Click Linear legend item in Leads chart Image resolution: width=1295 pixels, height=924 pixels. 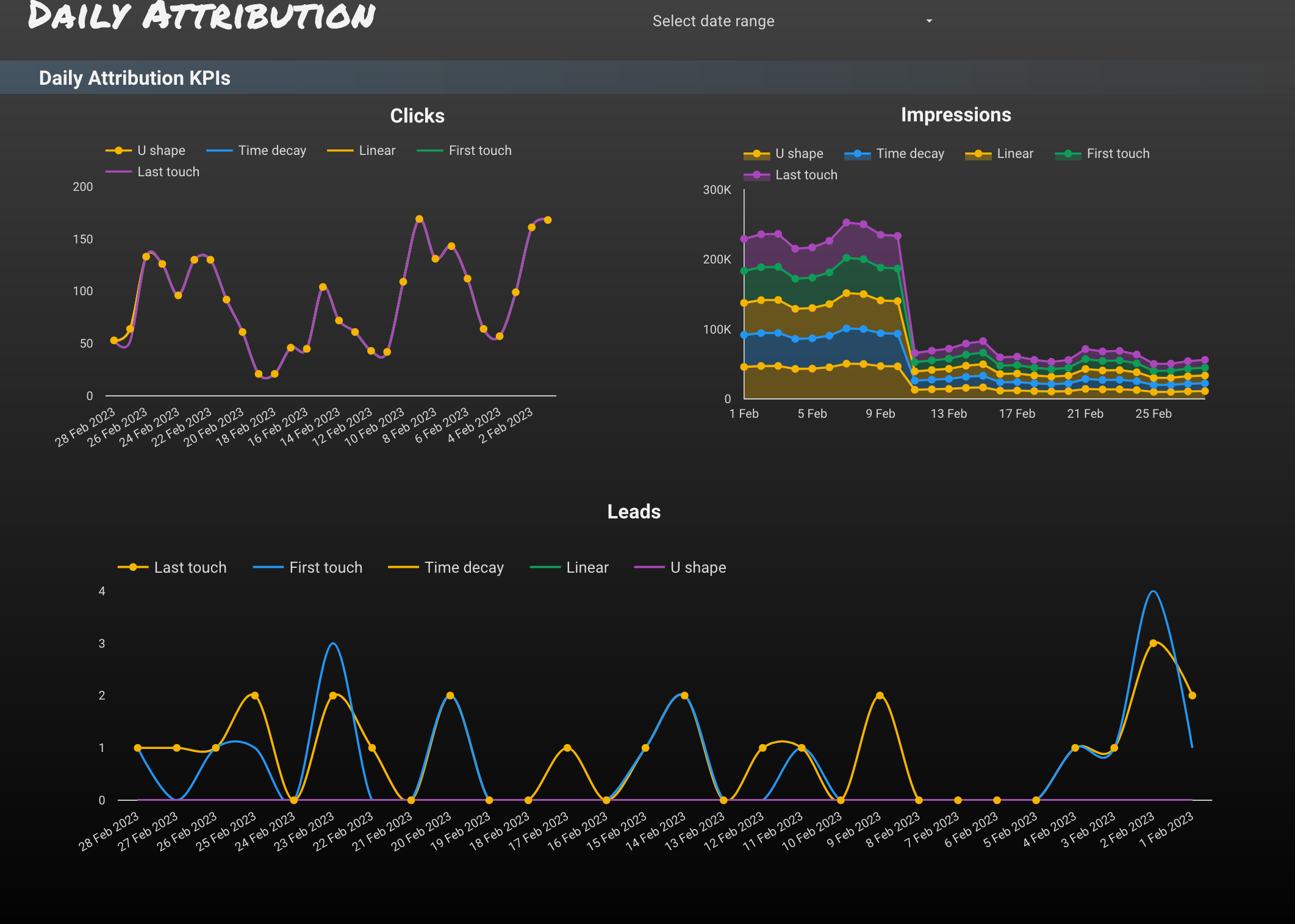(x=587, y=568)
